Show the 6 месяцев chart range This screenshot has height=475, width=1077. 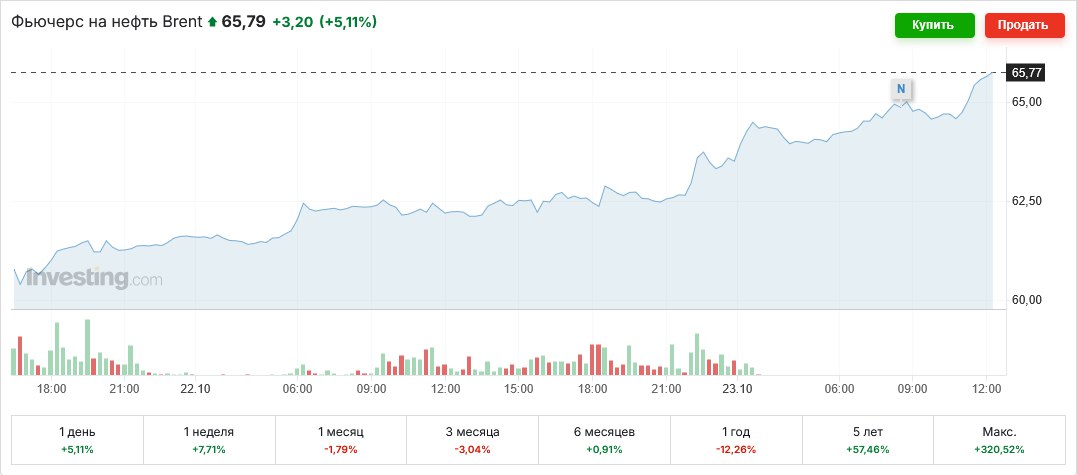tap(604, 440)
